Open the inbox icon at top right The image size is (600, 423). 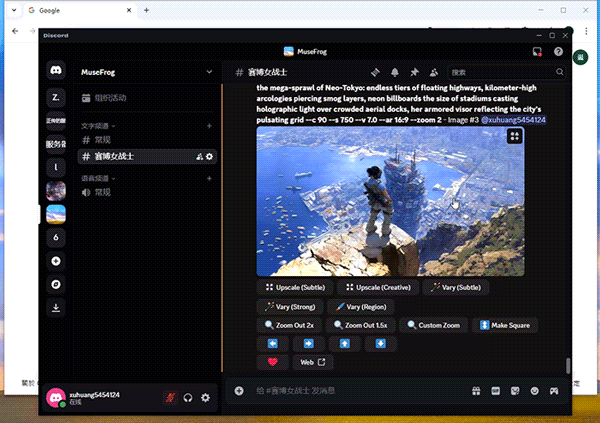point(537,52)
